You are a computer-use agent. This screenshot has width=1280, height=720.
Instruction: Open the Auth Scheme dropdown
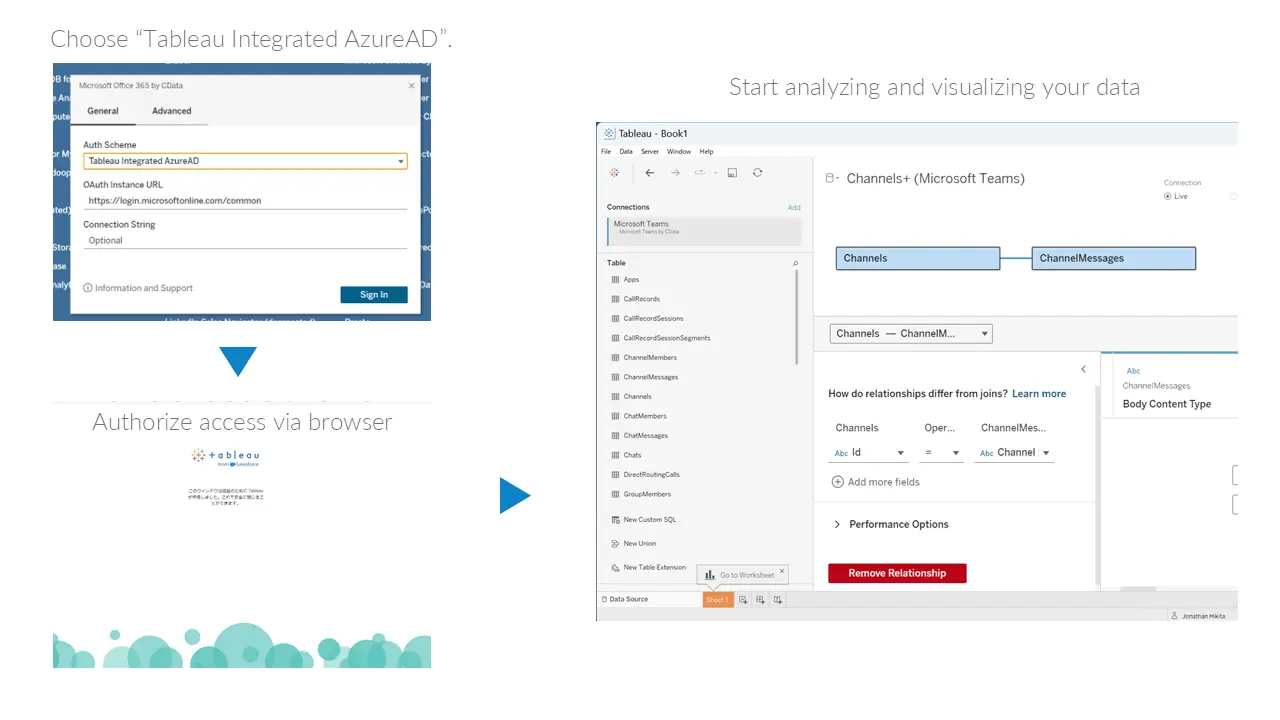point(400,160)
